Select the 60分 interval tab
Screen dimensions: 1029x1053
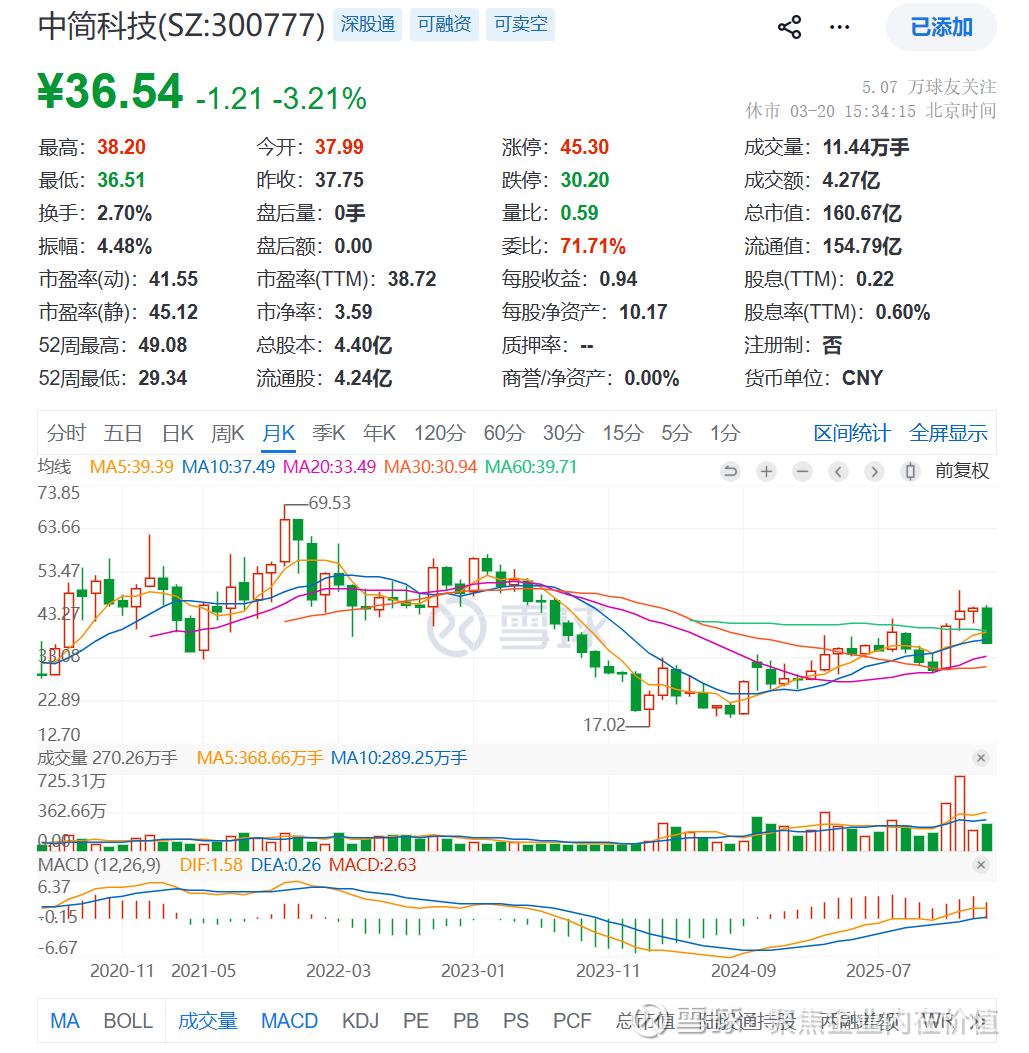(504, 433)
